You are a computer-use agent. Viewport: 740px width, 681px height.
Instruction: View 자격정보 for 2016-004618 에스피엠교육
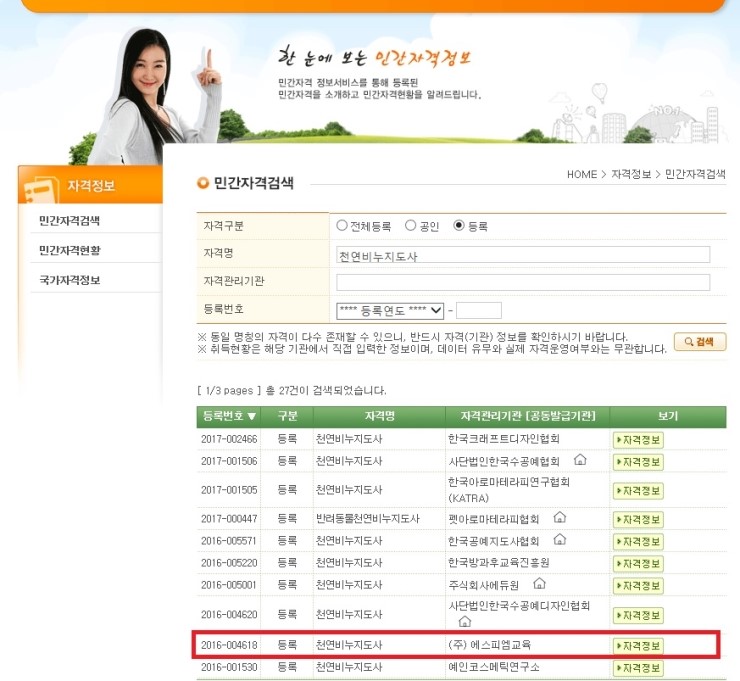(639, 646)
